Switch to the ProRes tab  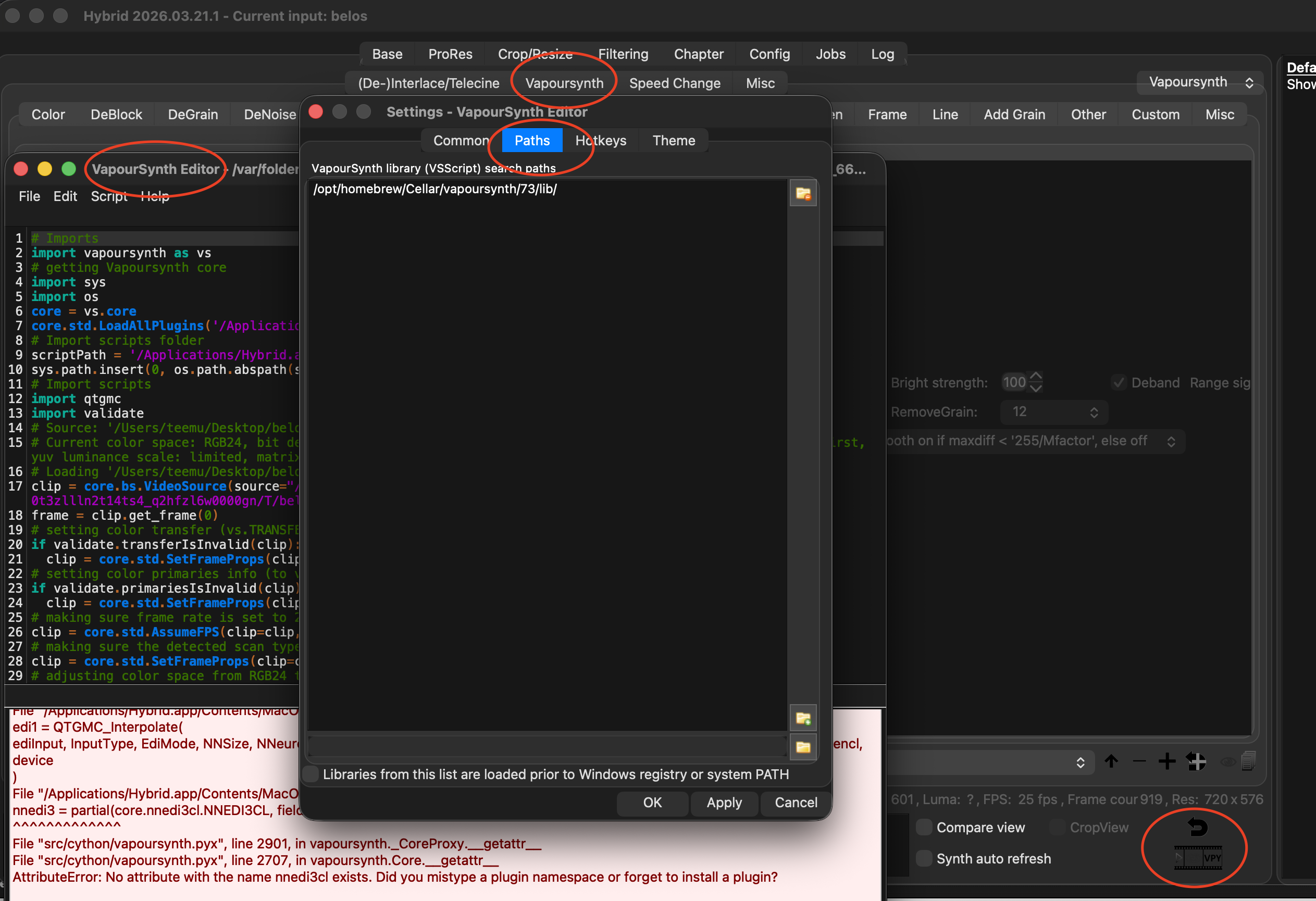450,54
